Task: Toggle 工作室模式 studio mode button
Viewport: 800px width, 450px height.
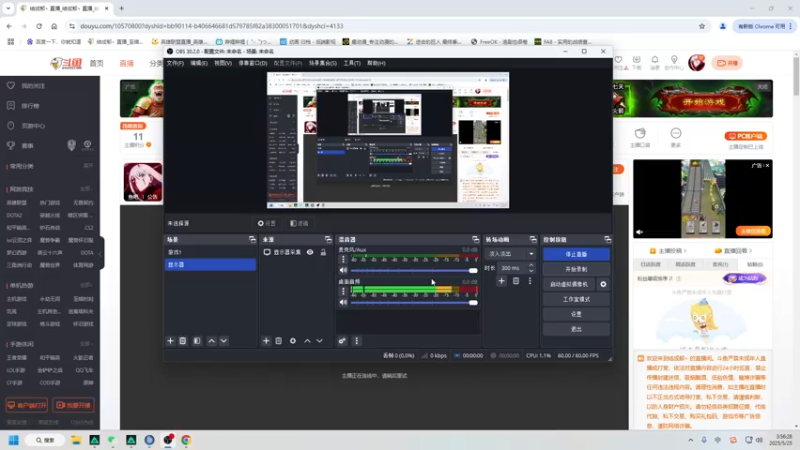Action: (576, 299)
